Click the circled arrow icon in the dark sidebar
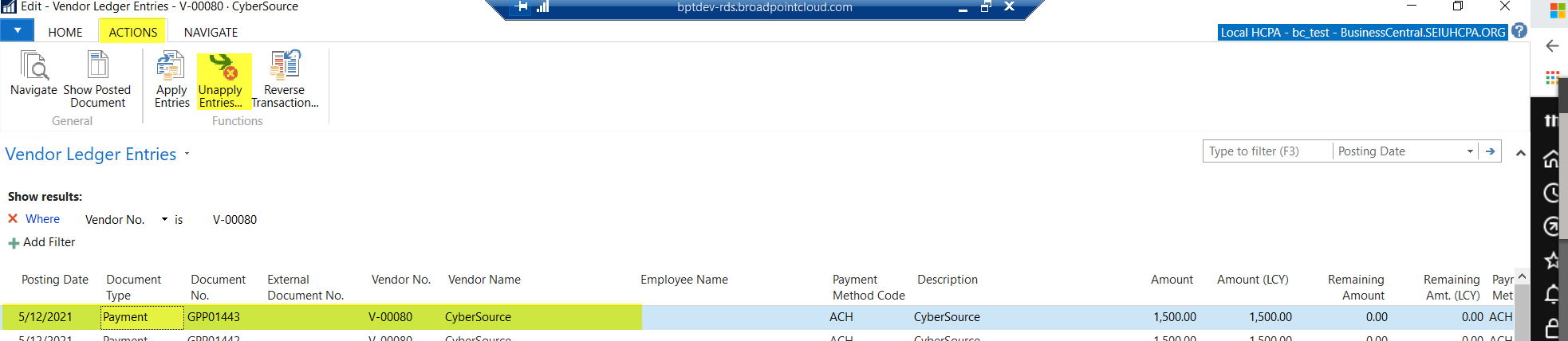Screen dimensions: 1568x341 [1552, 226]
